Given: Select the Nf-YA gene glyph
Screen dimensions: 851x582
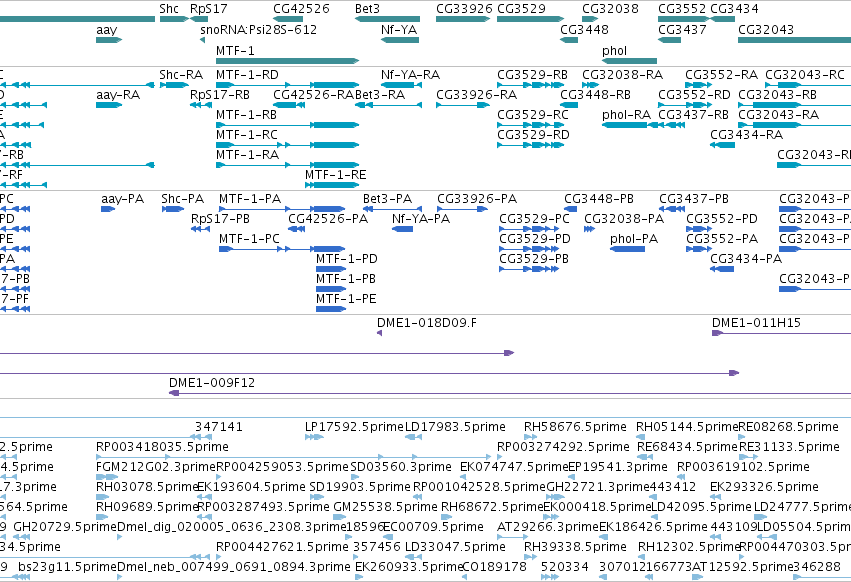Looking at the screenshot, I should coord(399,40).
